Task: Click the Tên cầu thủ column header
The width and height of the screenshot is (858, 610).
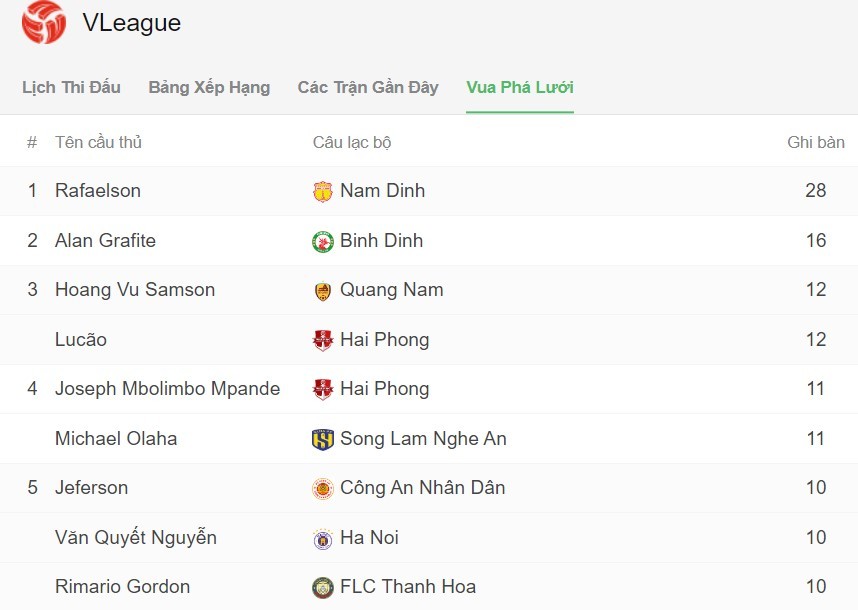Action: [98, 142]
